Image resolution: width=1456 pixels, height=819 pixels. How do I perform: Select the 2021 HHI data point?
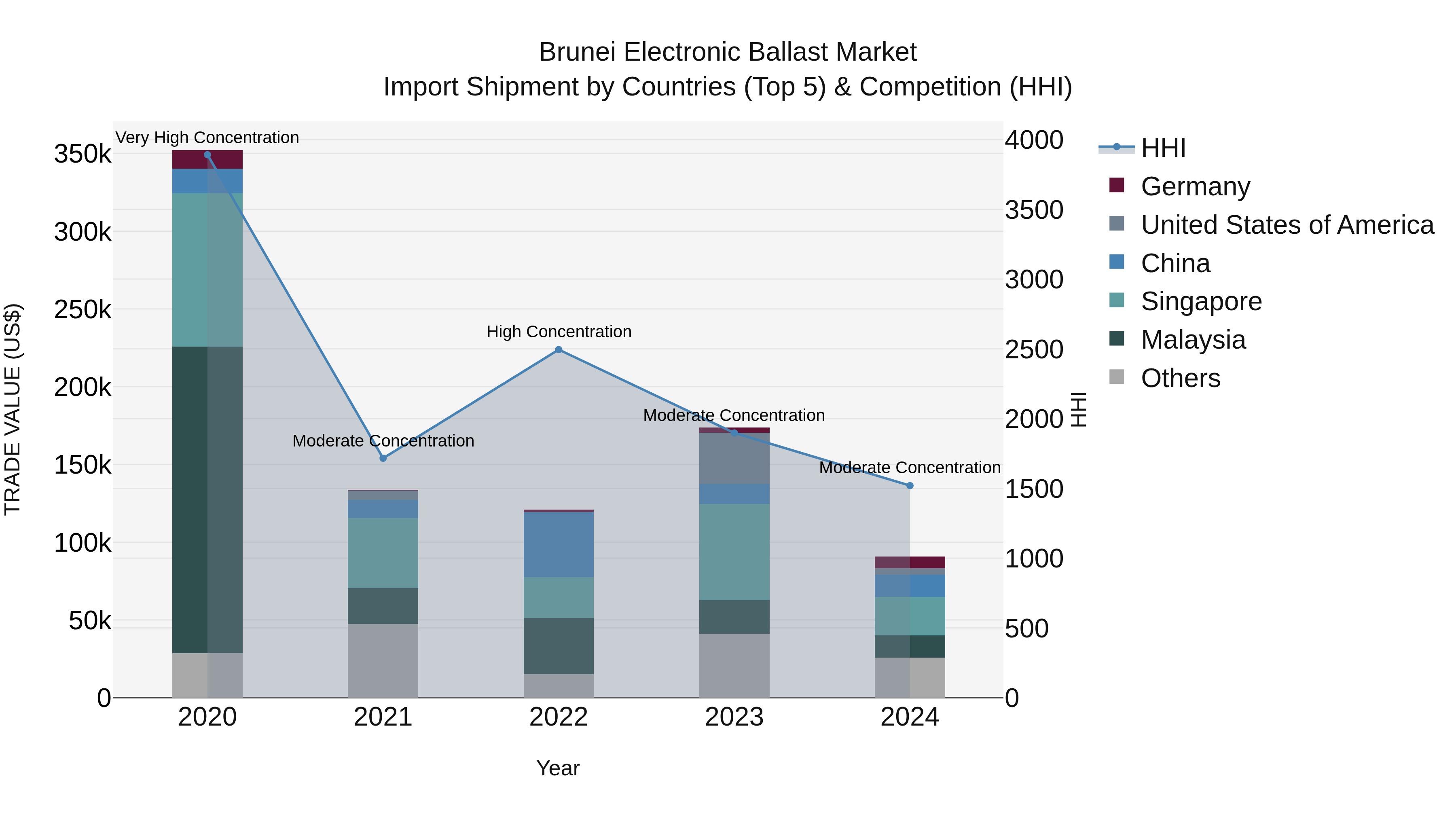pos(383,458)
